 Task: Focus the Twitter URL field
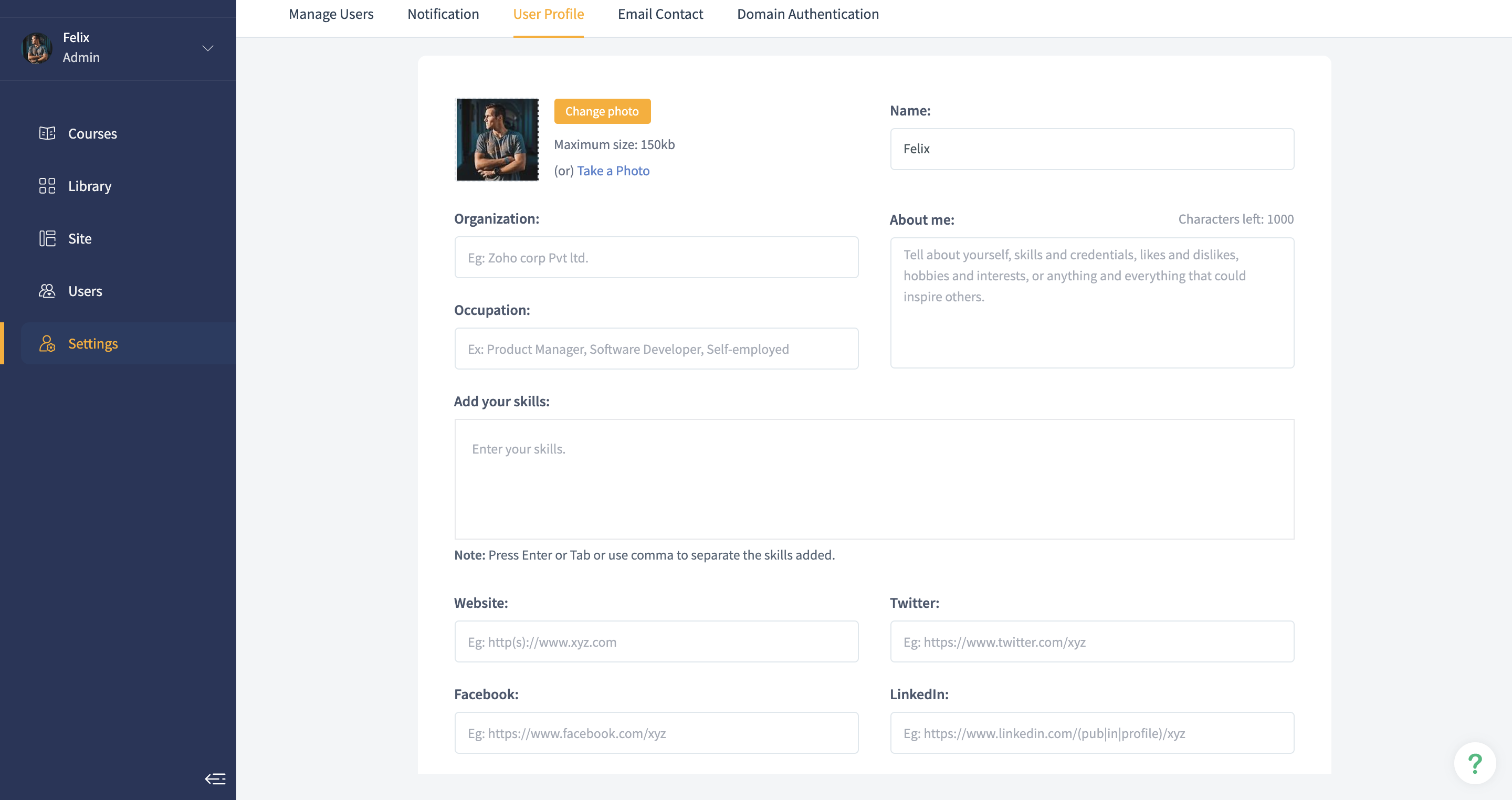click(x=1092, y=641)
